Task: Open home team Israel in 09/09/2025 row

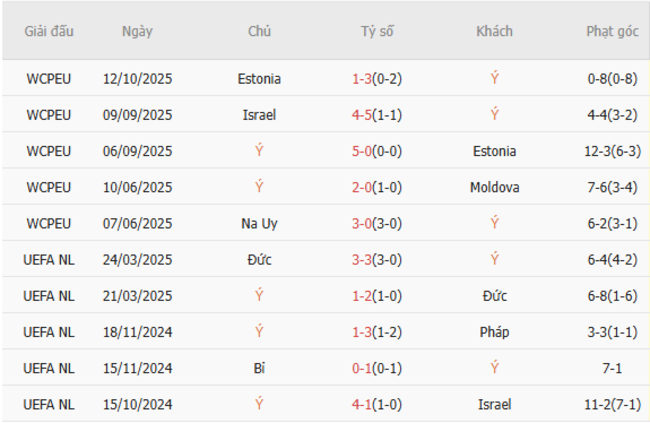Action: click(259, 115)
